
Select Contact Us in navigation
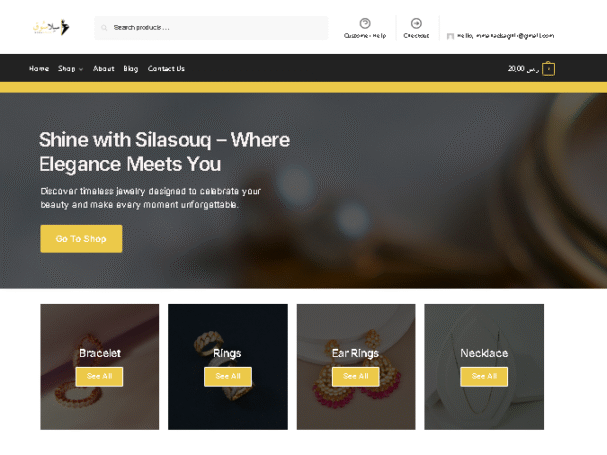coord(166,69)
